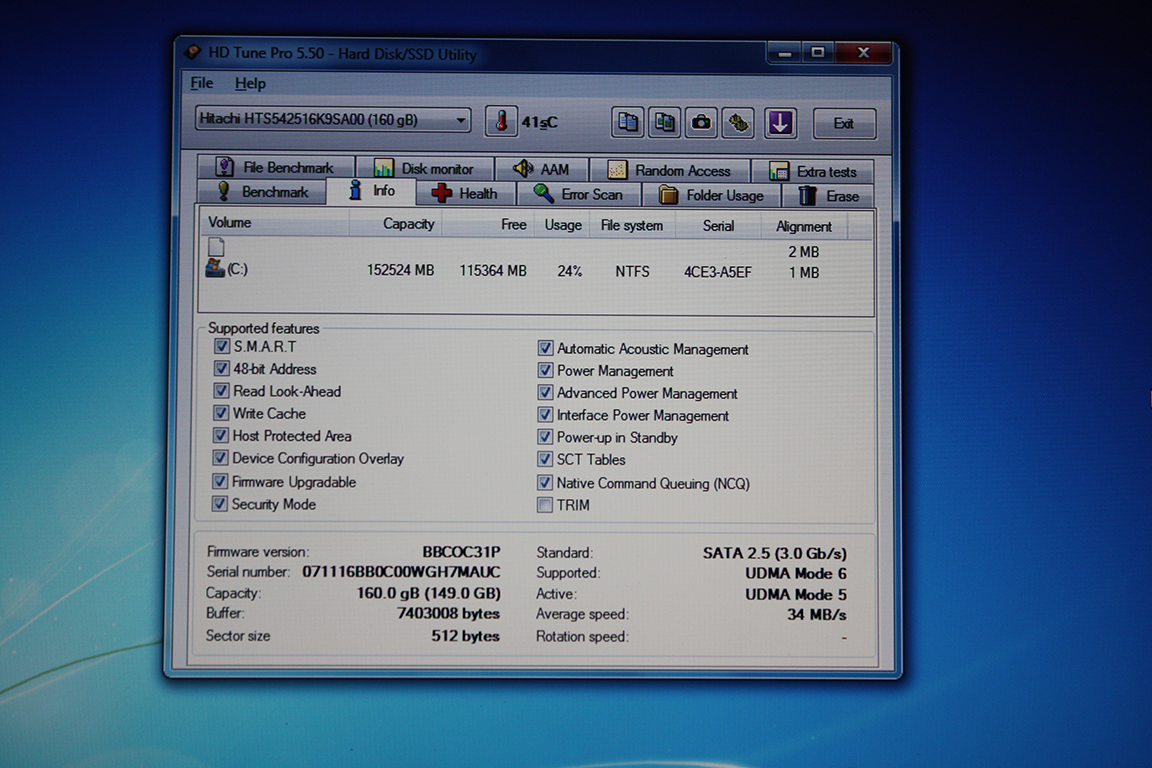Viewport: 1152px width, 768px height.
Task: Click the 4CE3-A5EF serial cell
Action: [x=718, y=273]
